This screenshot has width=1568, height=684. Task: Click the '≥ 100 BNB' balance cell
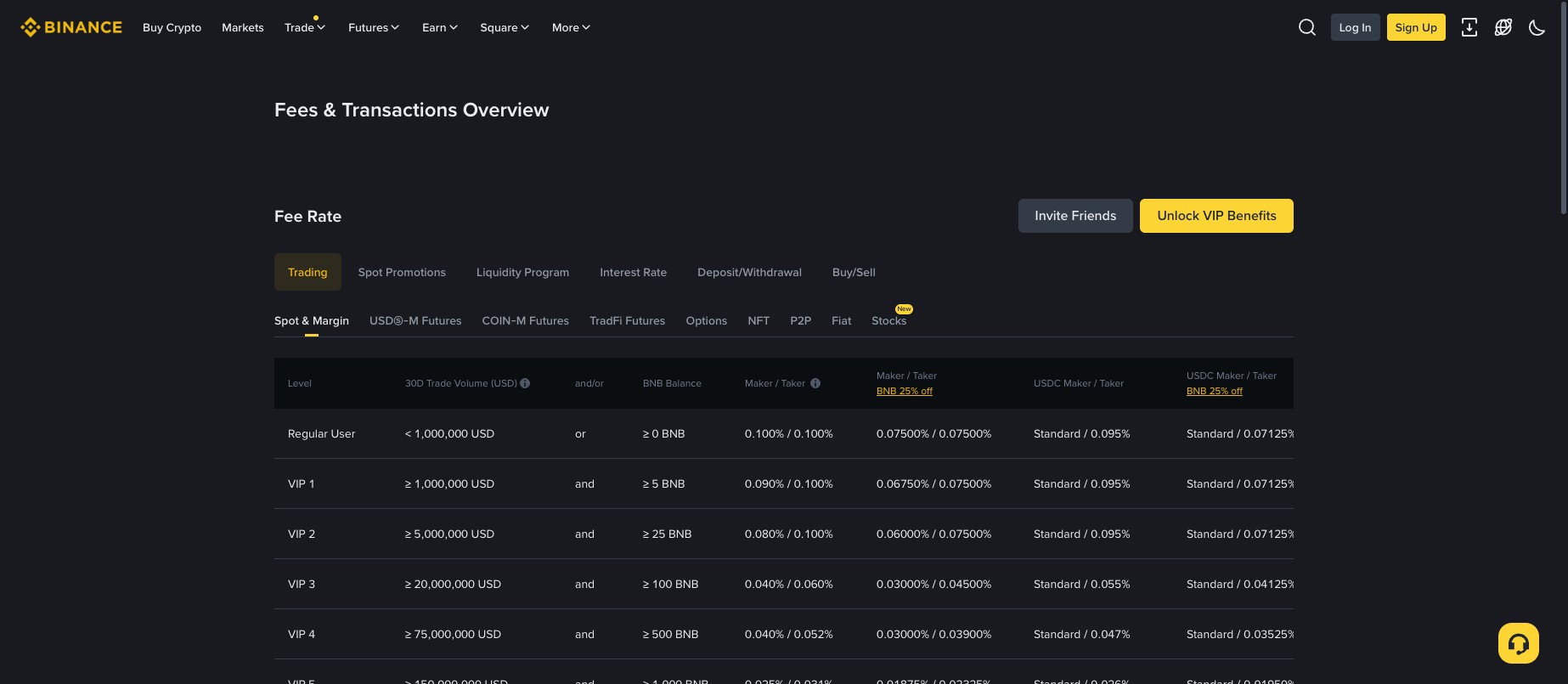[670, 584]
